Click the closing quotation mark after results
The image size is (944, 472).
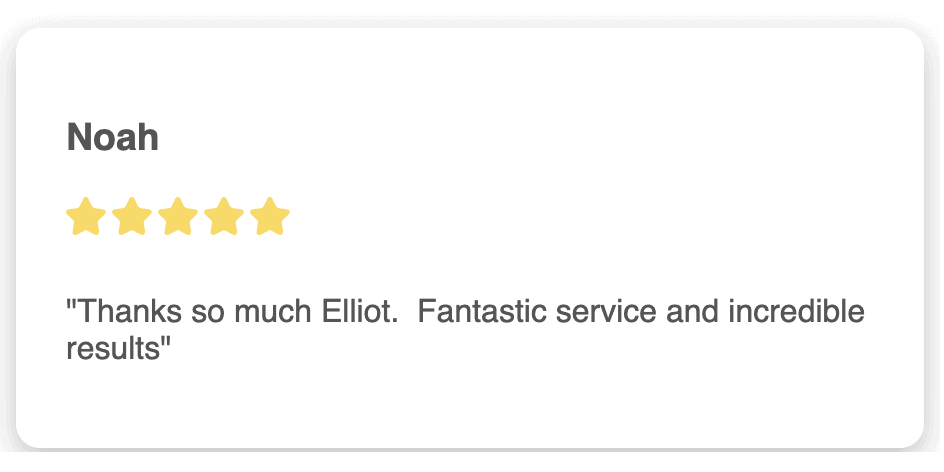(x=165, y=341)
